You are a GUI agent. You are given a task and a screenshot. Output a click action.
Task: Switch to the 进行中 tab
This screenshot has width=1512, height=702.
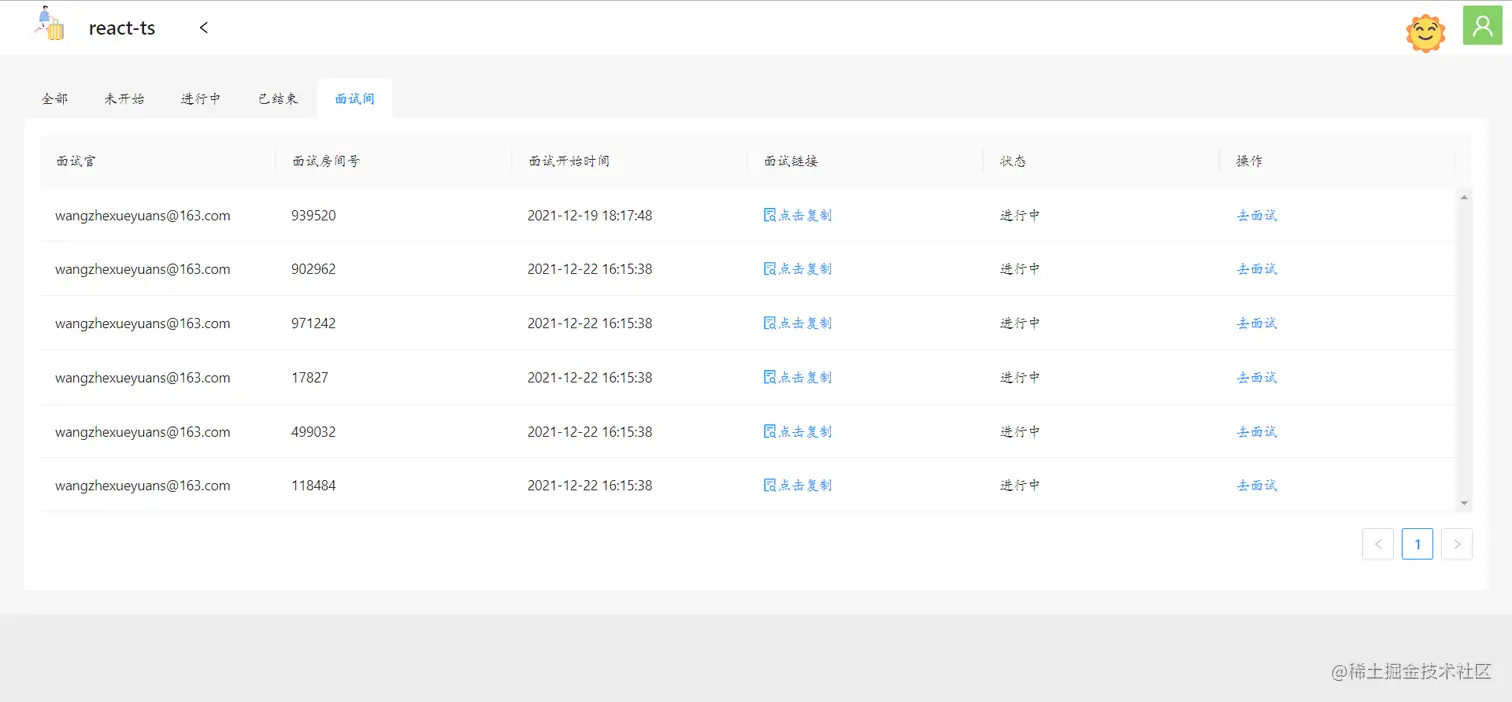(201, 99)
